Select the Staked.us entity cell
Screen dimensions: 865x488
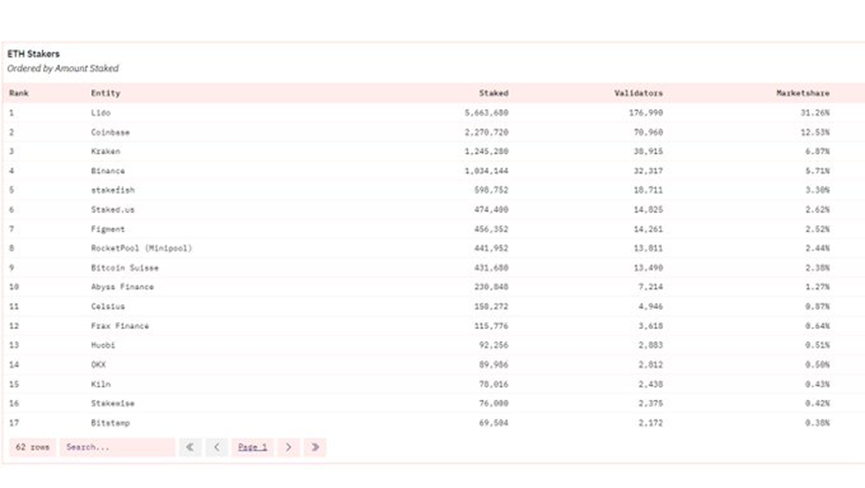[113, 210]
